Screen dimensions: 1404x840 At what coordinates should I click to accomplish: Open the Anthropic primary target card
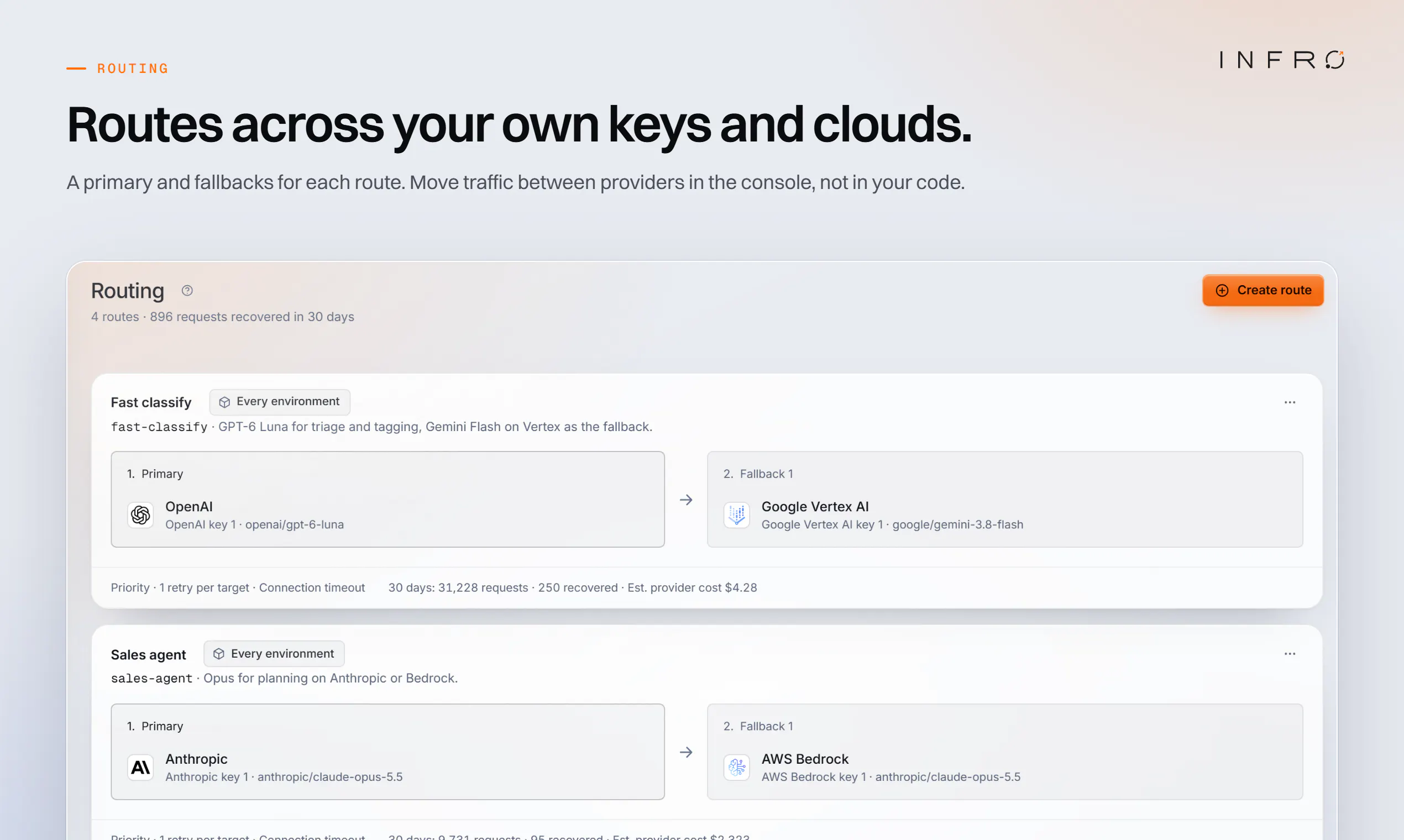[x=388, y=752]
